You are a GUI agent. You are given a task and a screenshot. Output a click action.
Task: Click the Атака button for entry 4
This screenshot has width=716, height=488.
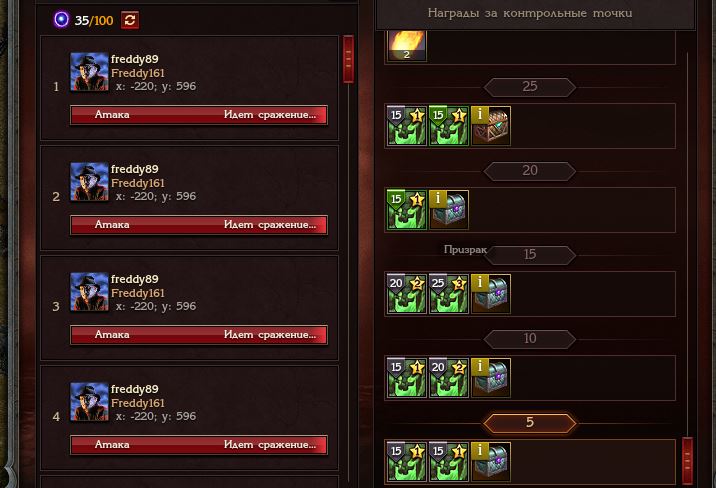point(199,445)
